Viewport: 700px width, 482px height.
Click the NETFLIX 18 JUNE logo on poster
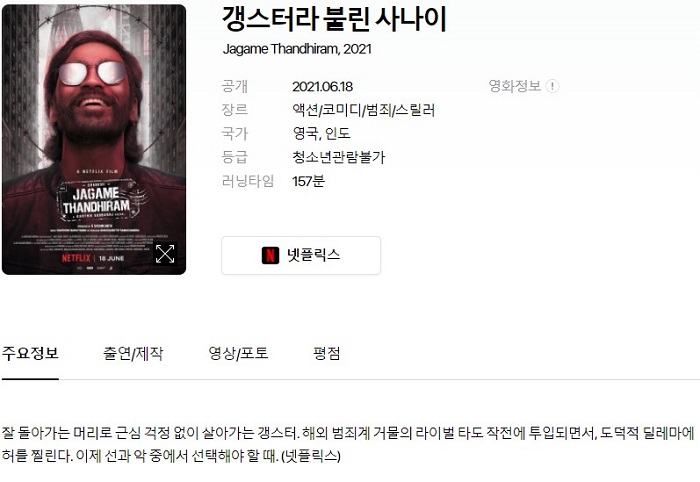93,258
